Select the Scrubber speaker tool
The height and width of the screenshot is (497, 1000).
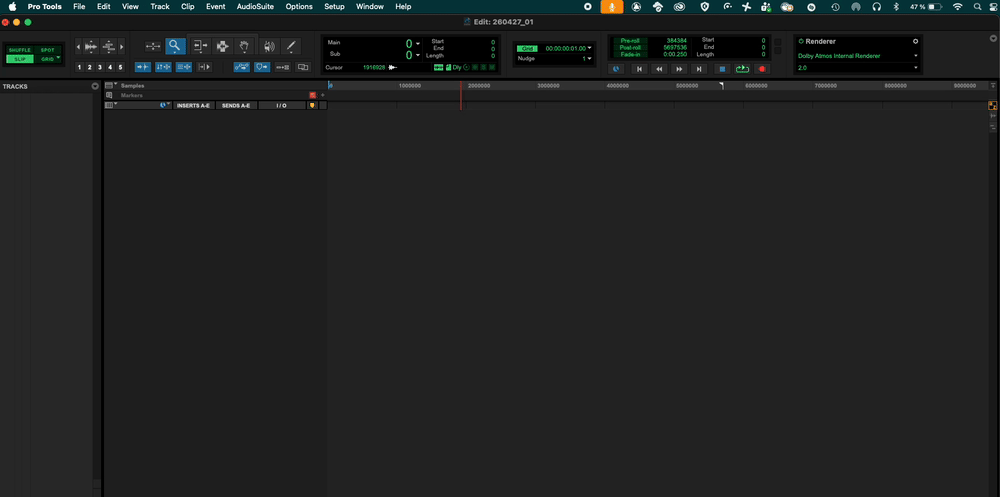click(270, 46)
